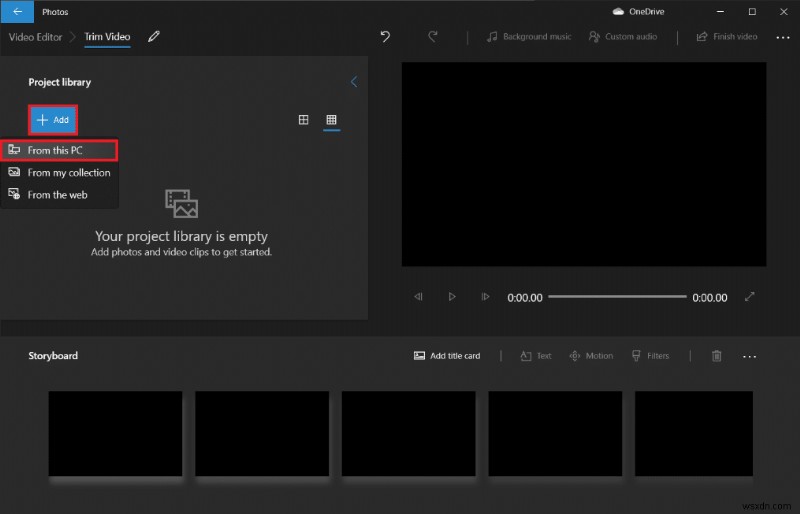This screenshot has height=514, width=800.
Task: Collapse the Project library panel
Action: click(x=353, y=82)
